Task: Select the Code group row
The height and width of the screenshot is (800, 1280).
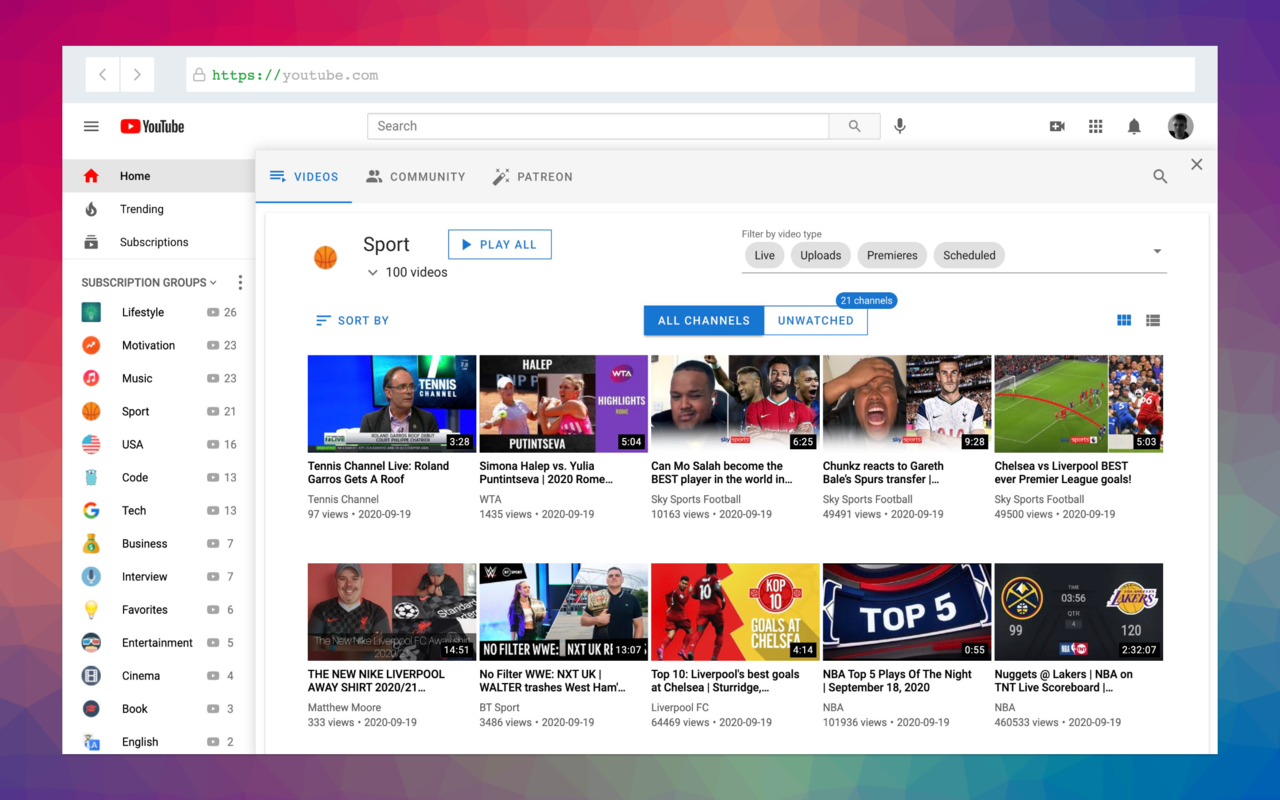Action: 159,477
